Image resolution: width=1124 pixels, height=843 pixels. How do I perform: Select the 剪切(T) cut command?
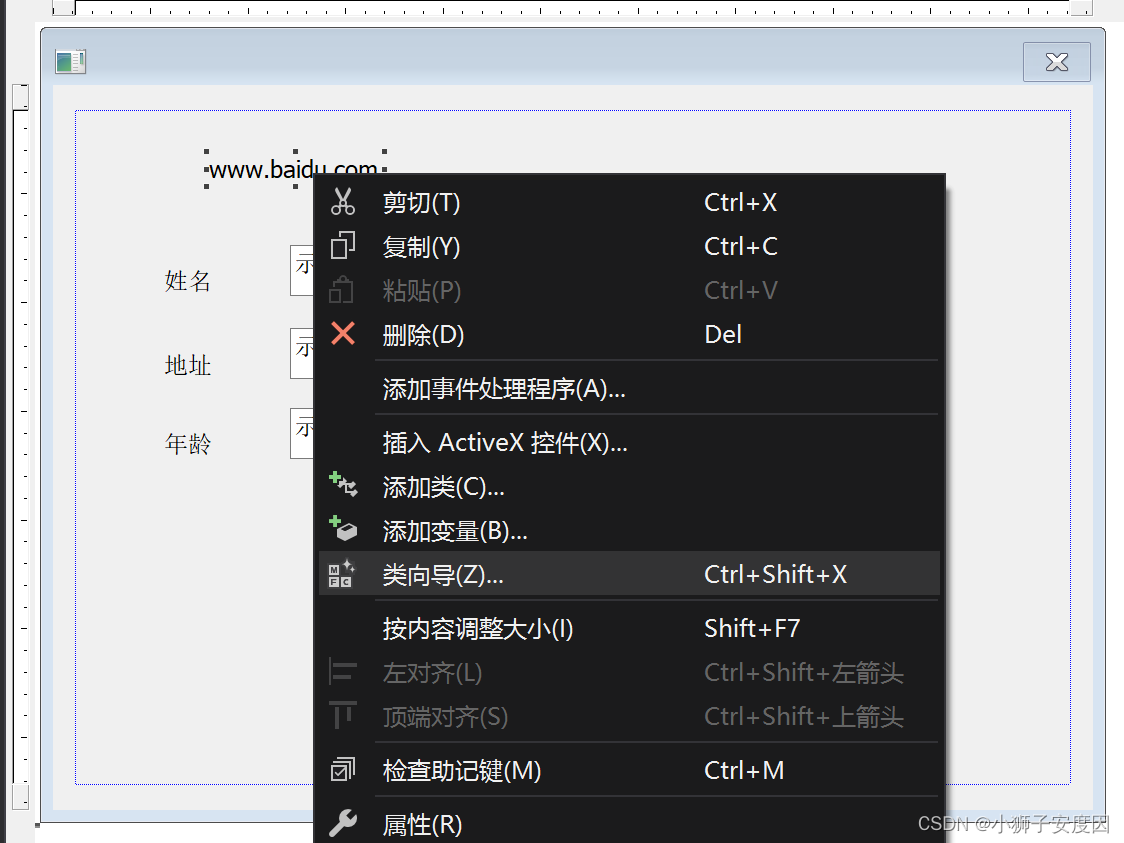click(420, 202)
